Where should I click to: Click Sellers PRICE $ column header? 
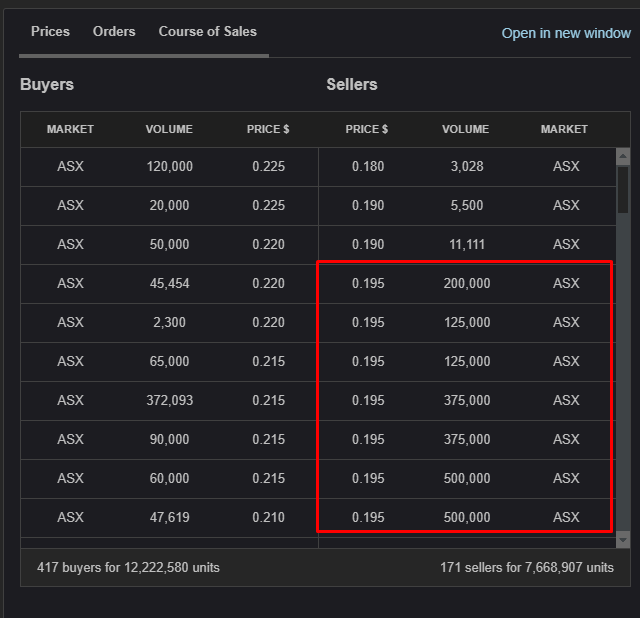pyautogui.click(x=367, y=129)
